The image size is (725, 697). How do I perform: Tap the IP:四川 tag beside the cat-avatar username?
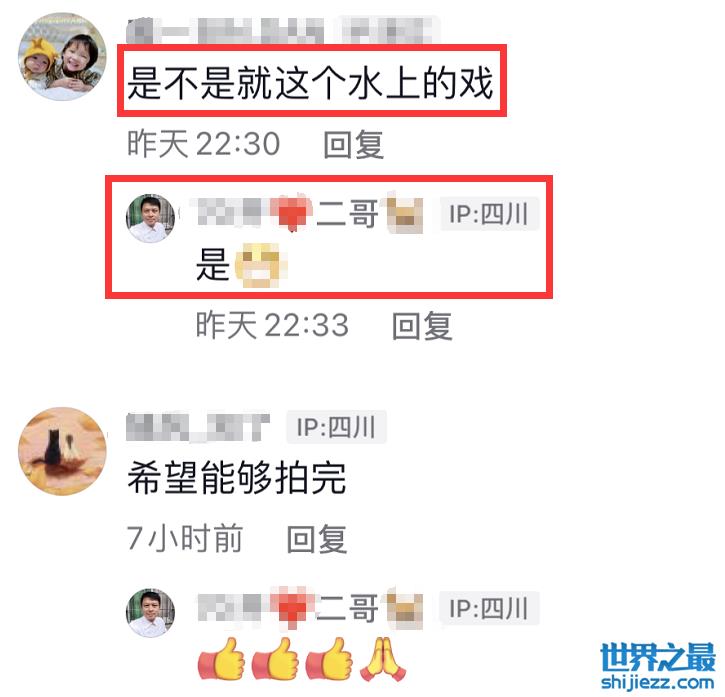coord(336,426)
